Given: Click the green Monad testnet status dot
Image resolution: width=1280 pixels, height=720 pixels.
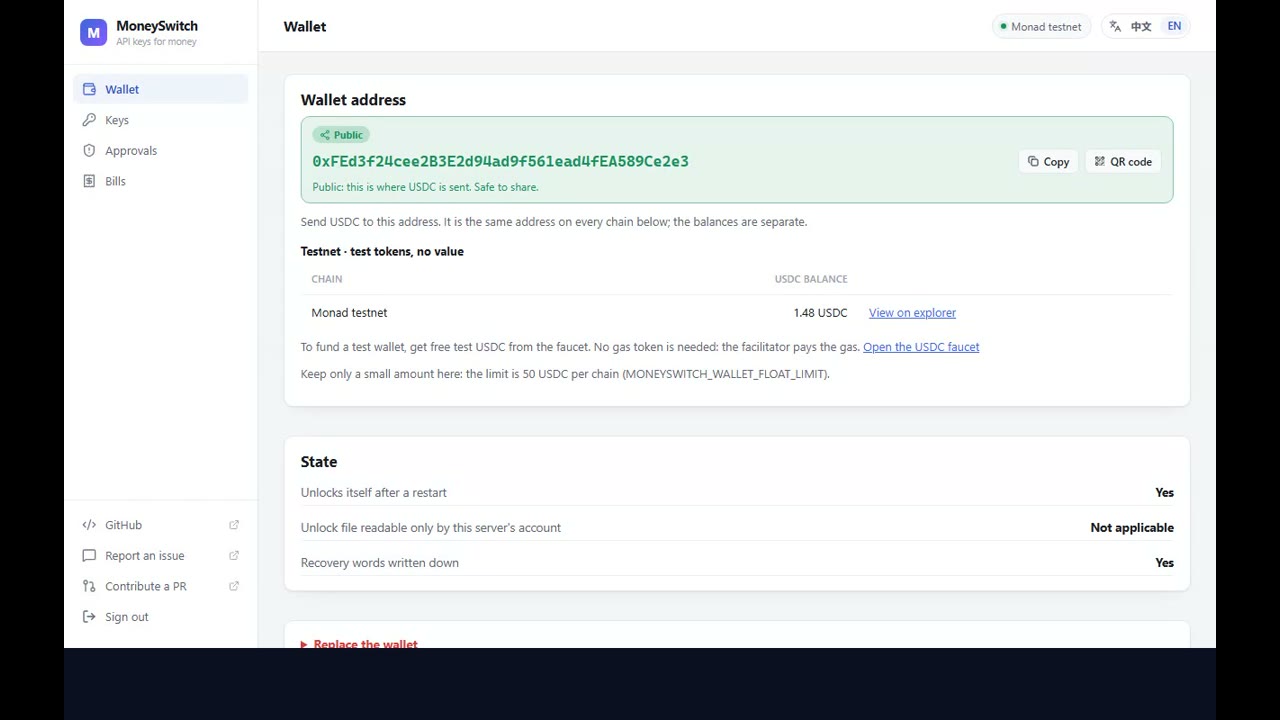Looking at the screenshot, I should [x=1003, y=27].
